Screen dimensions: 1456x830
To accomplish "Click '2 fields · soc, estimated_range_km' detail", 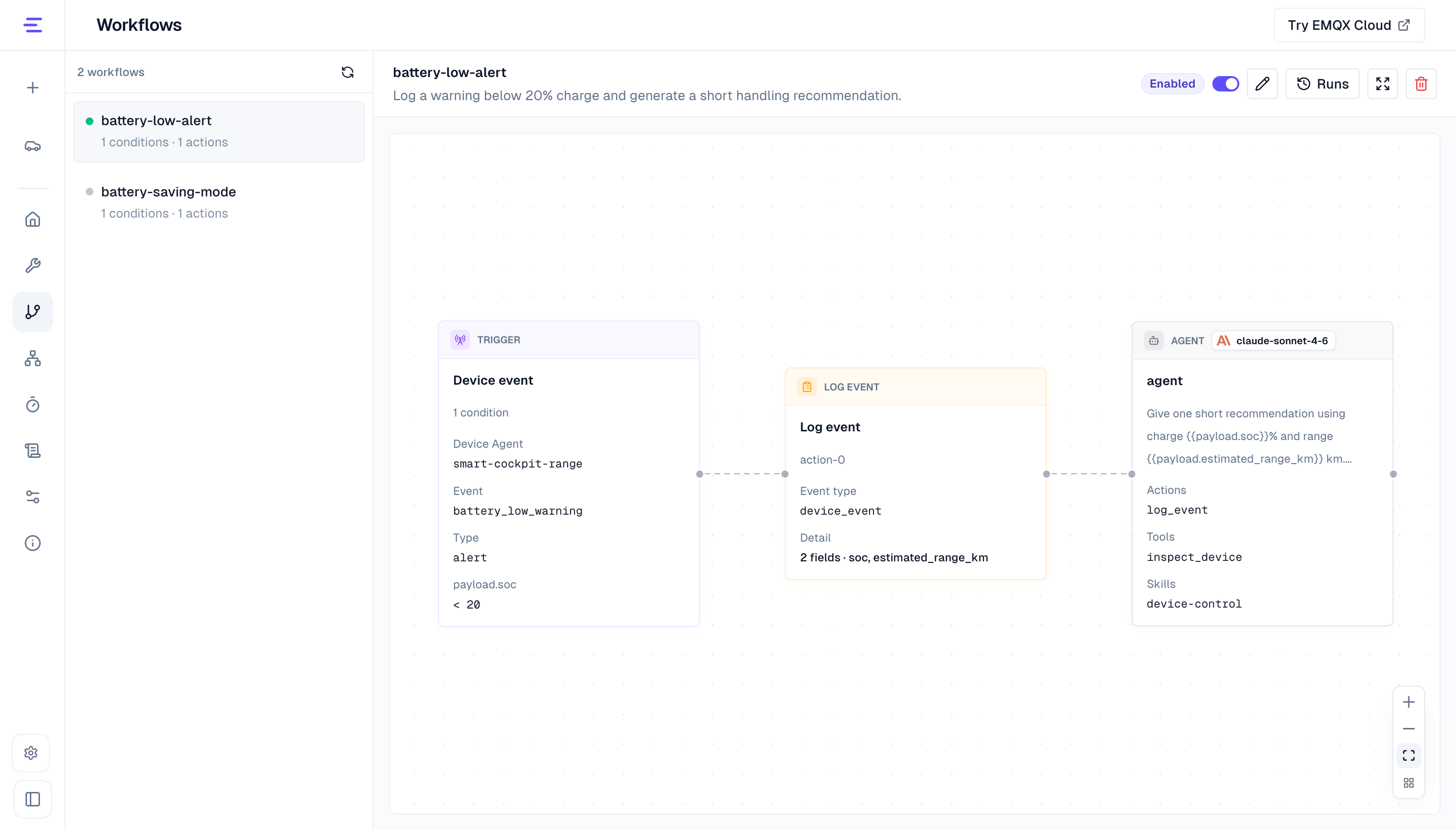I will [x=894, y=558].
